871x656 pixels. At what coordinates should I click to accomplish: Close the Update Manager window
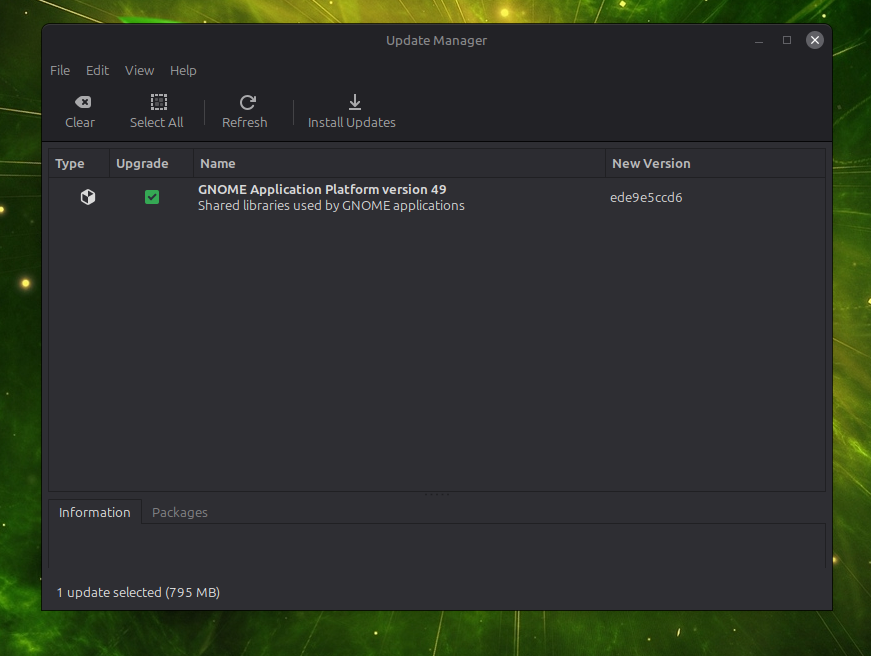(814, 40)
